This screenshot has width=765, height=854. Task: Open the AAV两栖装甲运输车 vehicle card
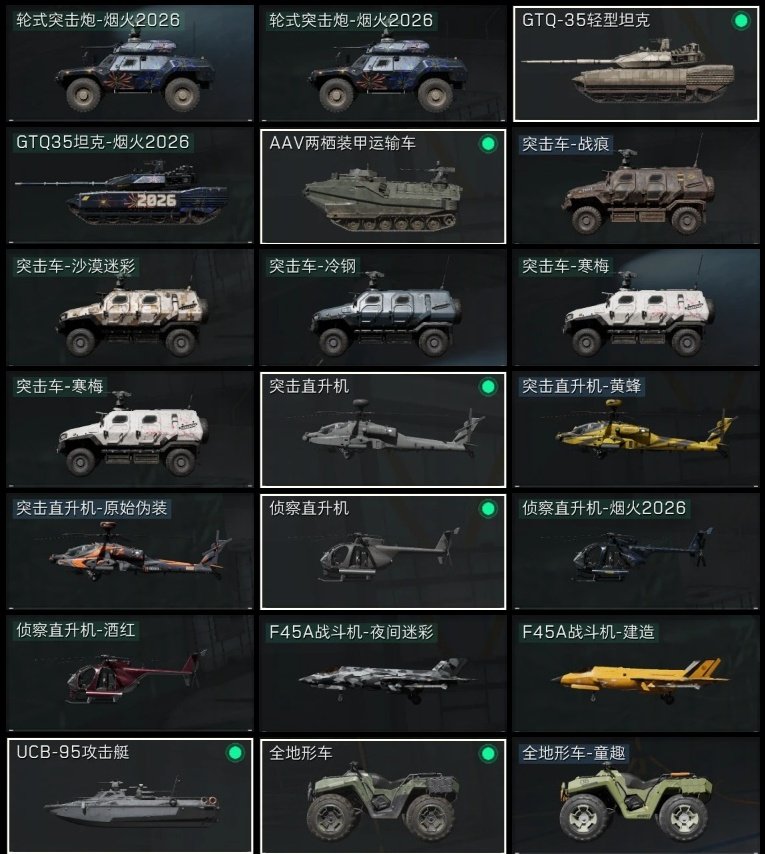pyautogui.click(x=383, y=186)
